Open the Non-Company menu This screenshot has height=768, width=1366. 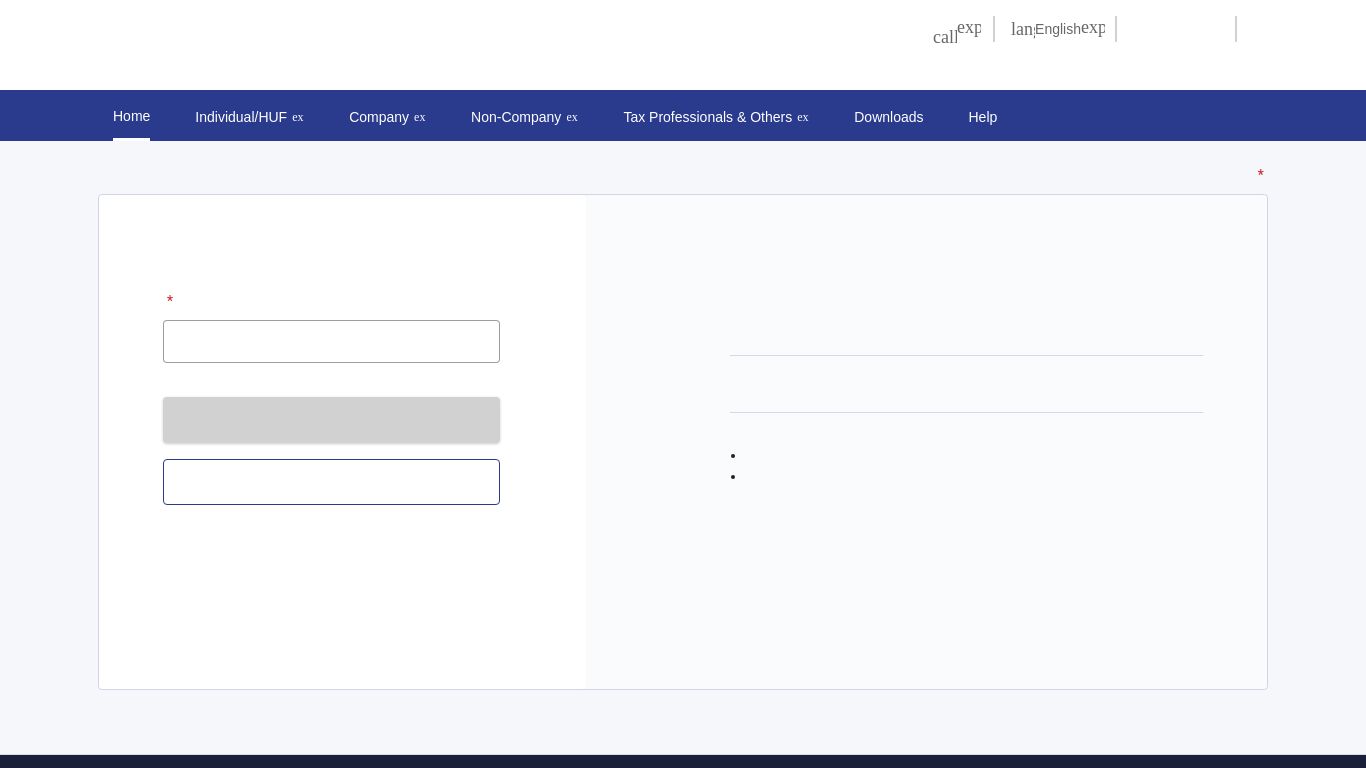(515, 117)
